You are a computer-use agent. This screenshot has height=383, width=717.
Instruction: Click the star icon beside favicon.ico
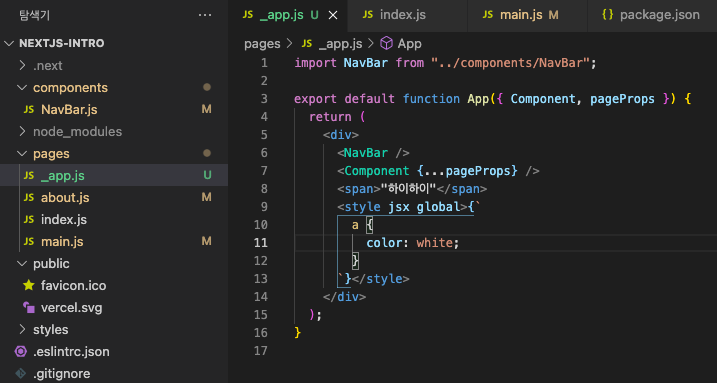point(29,285)
